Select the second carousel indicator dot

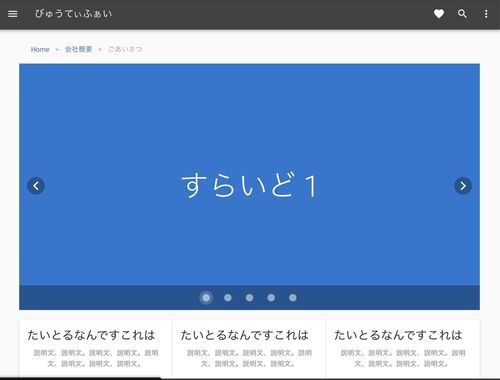pyautogui.click(x=228, y=298)
